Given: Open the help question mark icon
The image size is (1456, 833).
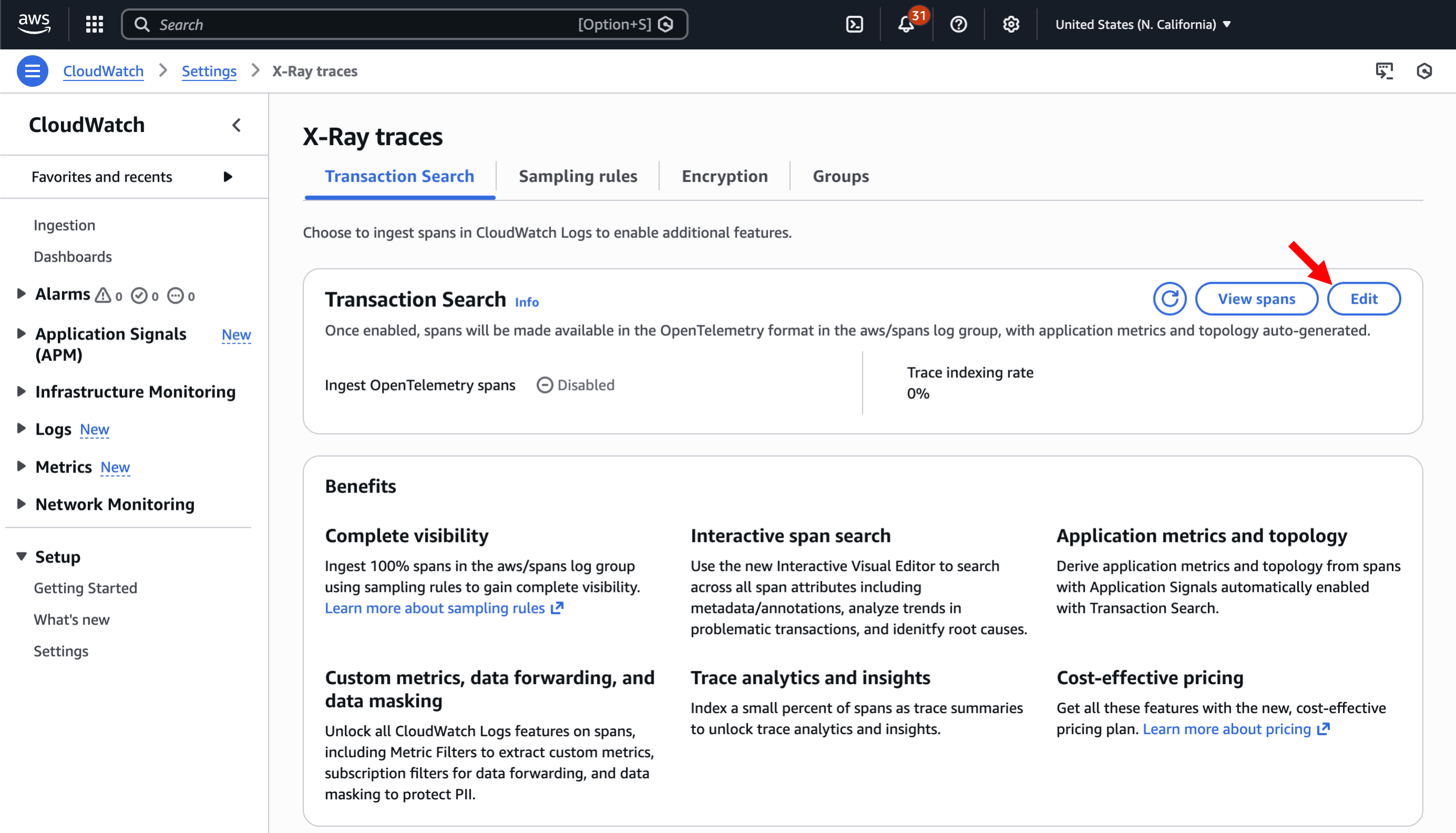Looking at the screenshot, I should pyautogui.click(x=958, y=24).
